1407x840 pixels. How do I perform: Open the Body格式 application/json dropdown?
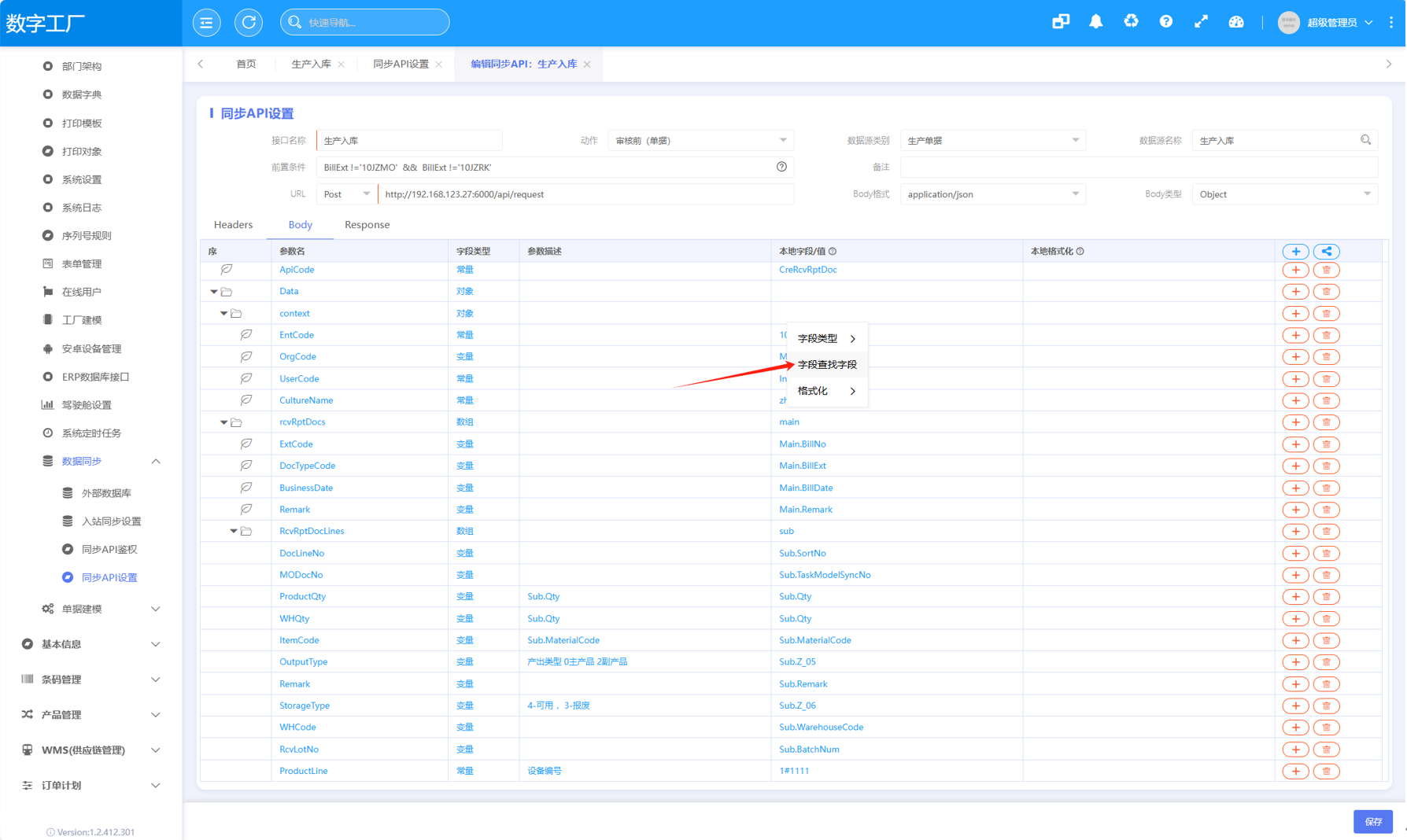[992, 194]
